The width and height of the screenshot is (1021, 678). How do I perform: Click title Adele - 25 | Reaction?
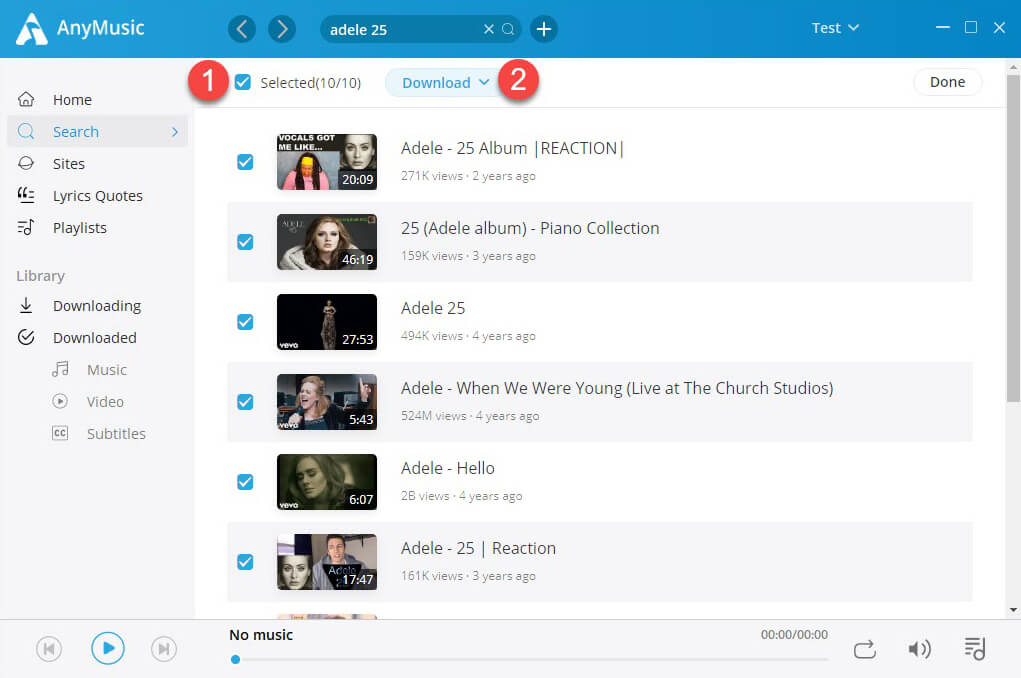pos(478,548)
